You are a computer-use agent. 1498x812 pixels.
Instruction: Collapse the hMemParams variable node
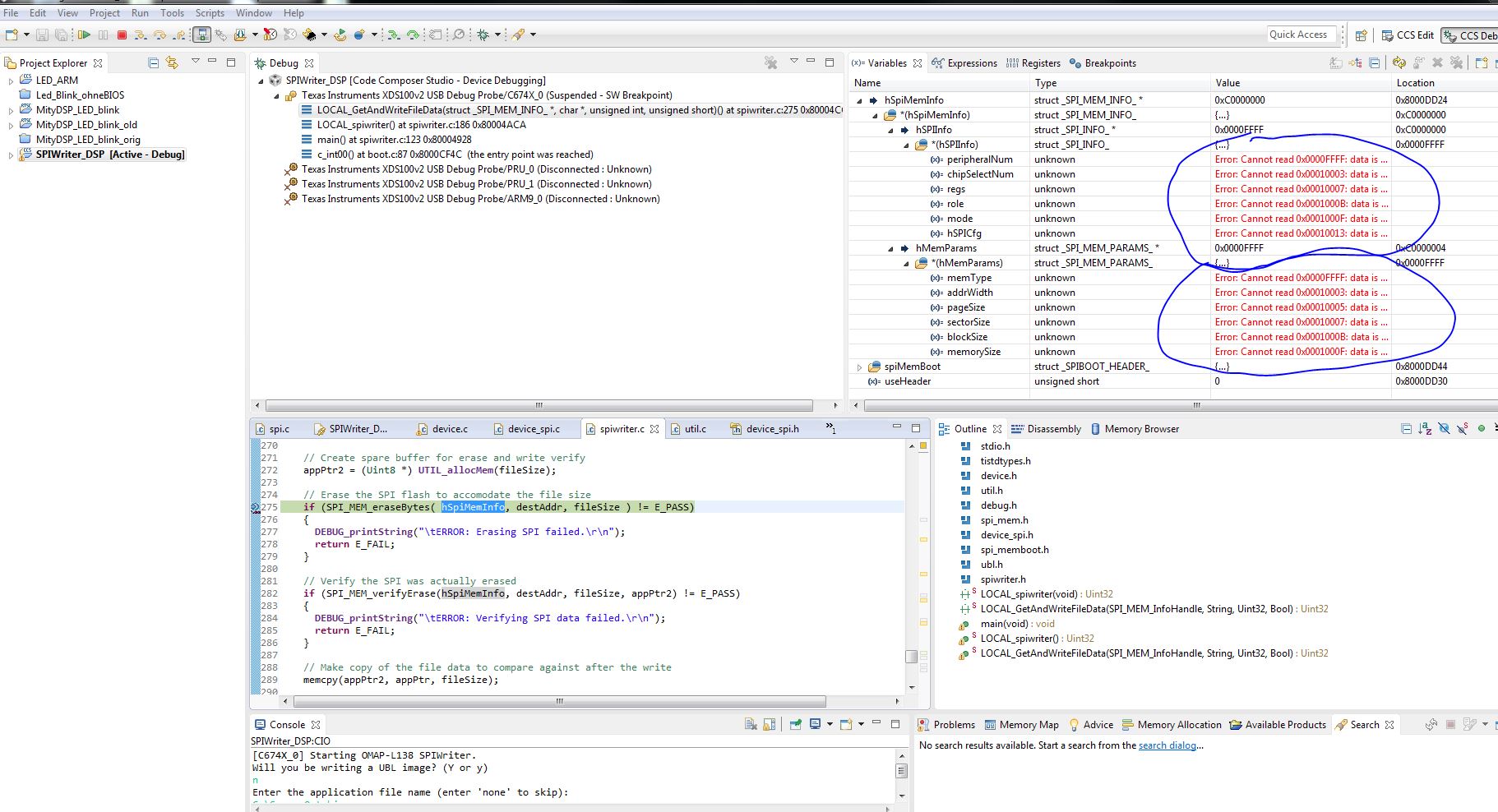coord(890,248)
